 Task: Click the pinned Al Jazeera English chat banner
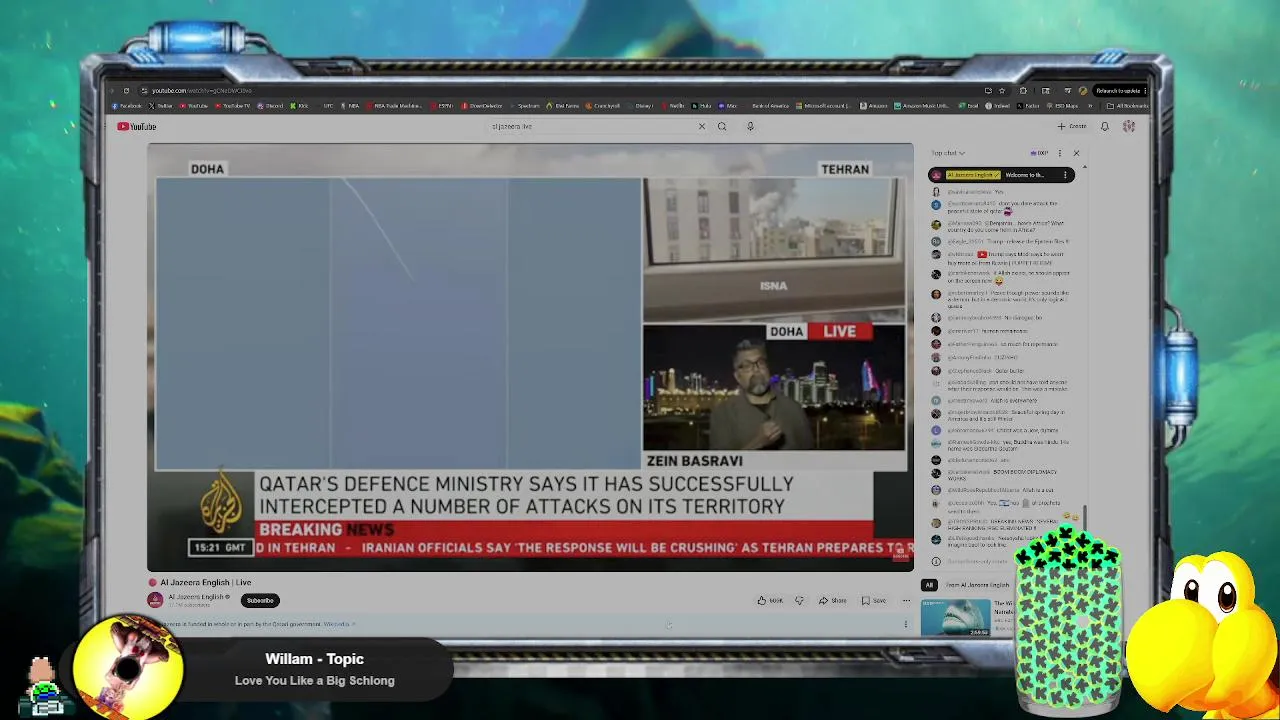pos(1001,175)
